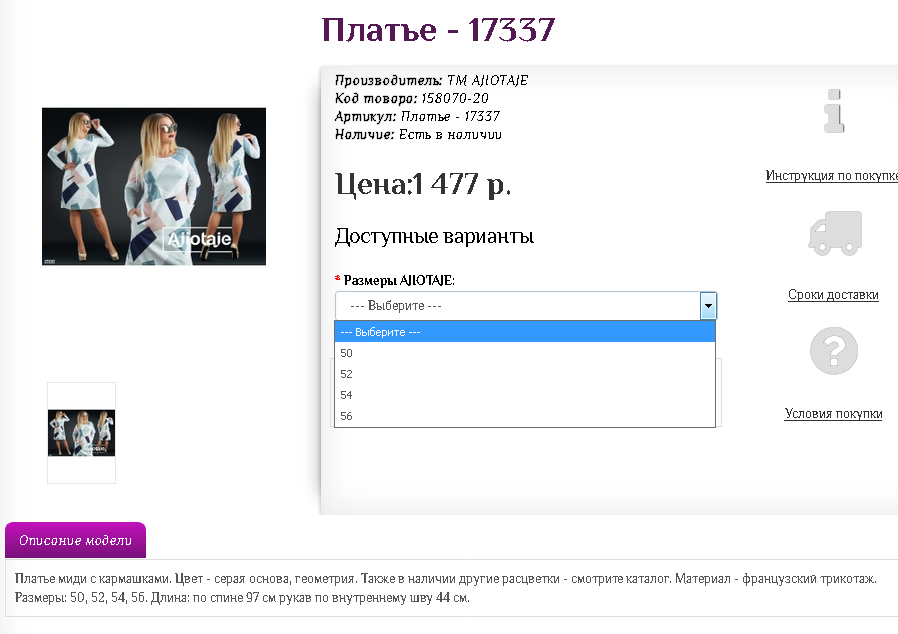
Task: Click the delivery truck icon
Action: tap(834, 232)
